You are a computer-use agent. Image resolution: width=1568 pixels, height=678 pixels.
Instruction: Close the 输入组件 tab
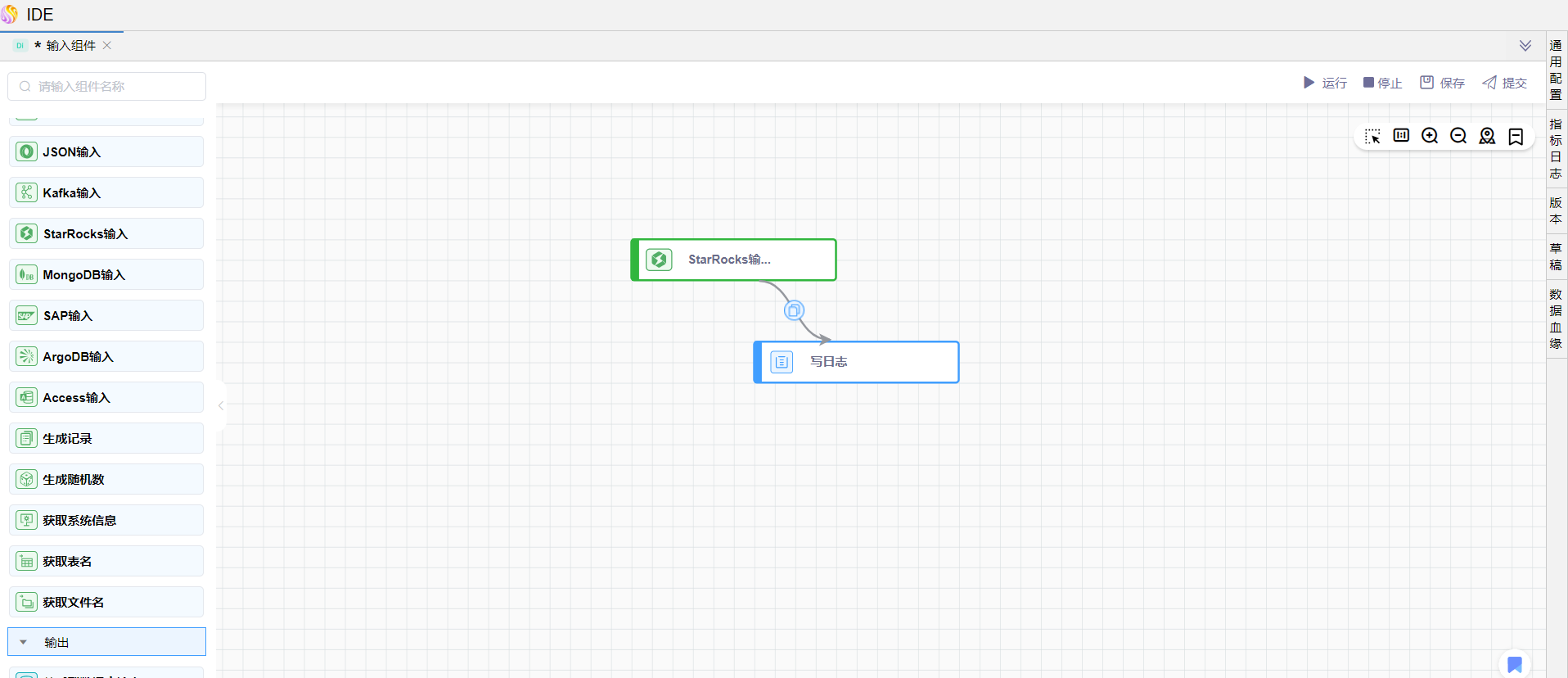point(107,46)
